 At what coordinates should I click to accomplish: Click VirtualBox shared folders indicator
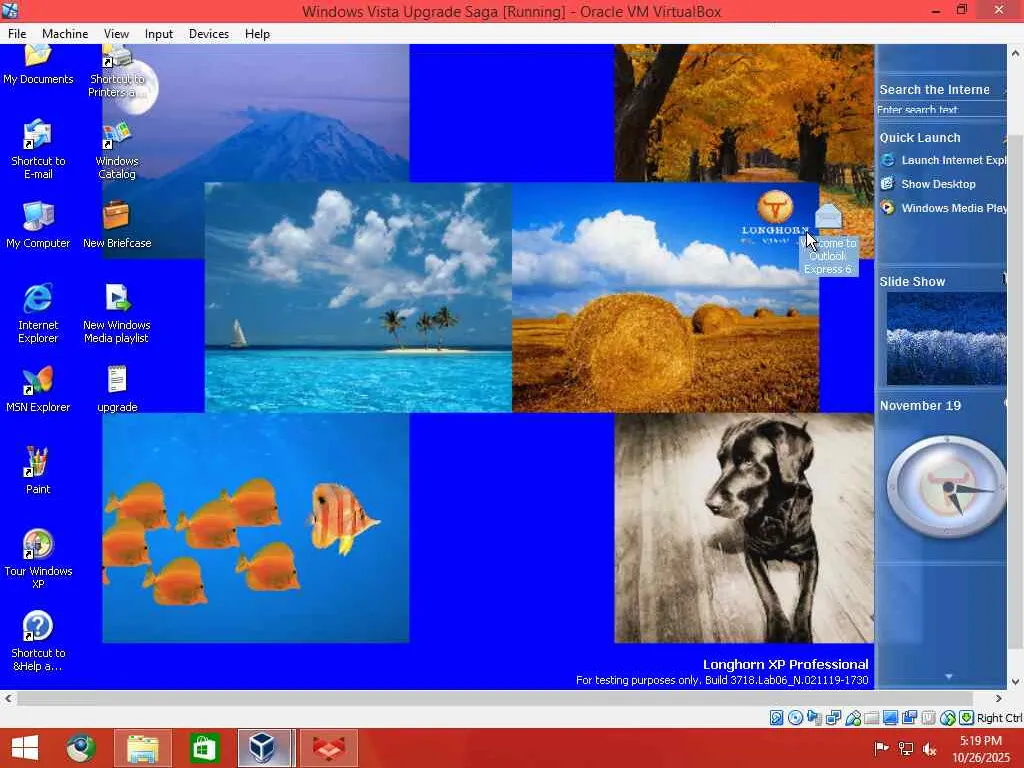point(872,718)
